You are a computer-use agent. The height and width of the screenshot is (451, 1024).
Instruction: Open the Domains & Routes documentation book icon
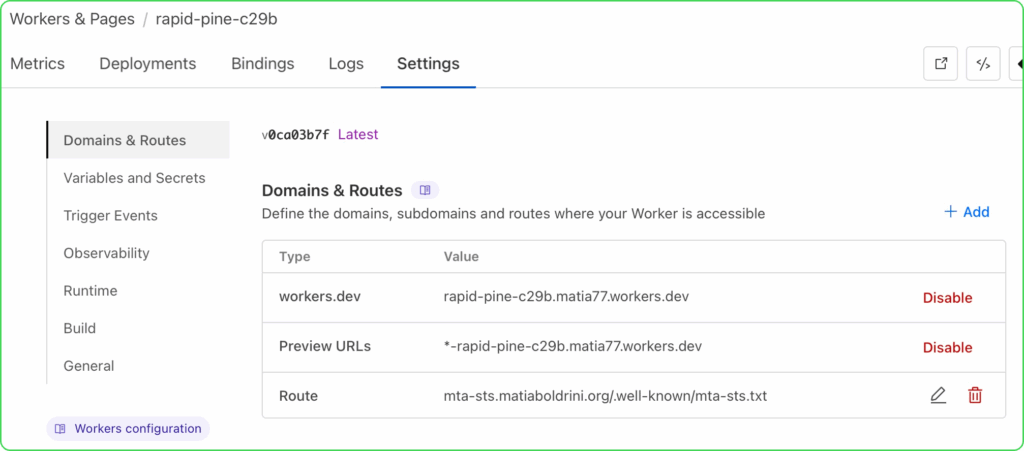[x=425, y=191]
